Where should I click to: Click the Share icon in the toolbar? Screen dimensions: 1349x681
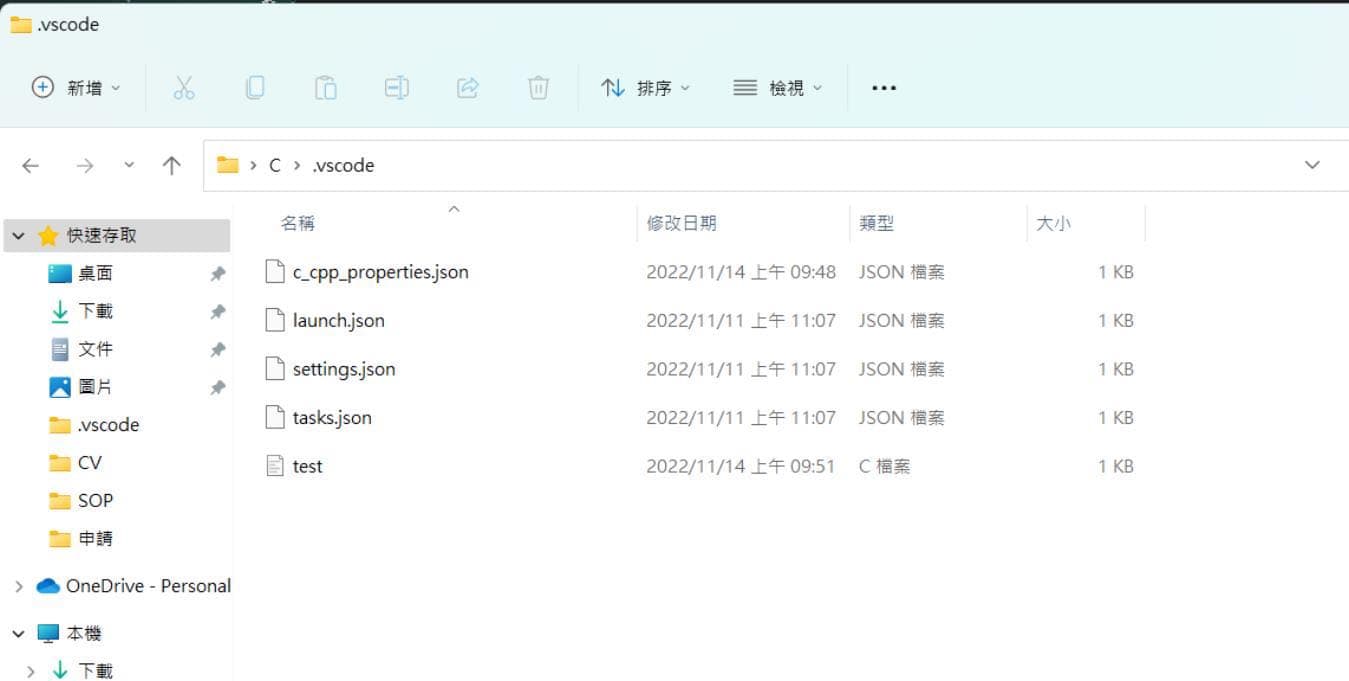point(468,87)
